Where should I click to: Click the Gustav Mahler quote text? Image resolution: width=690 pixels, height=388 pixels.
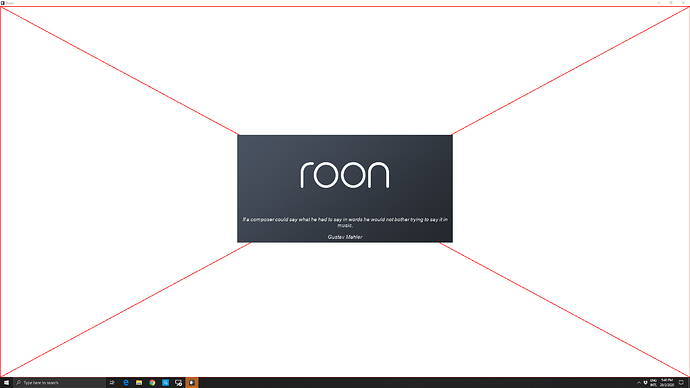click(x=345, y=222)
